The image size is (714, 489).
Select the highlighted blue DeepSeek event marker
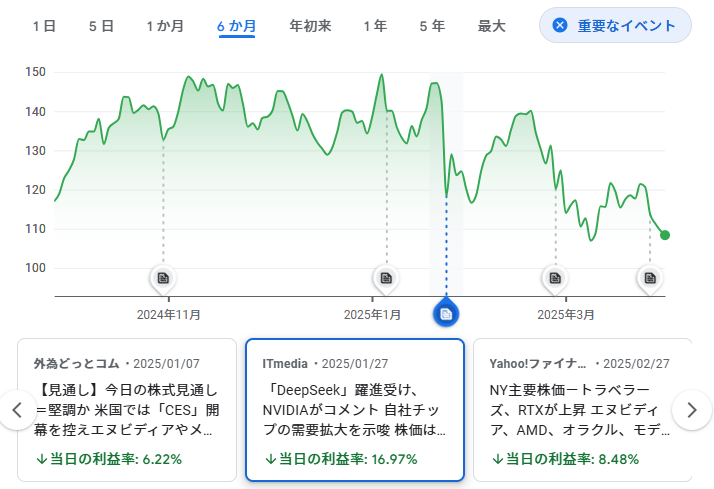coord(446,313)
